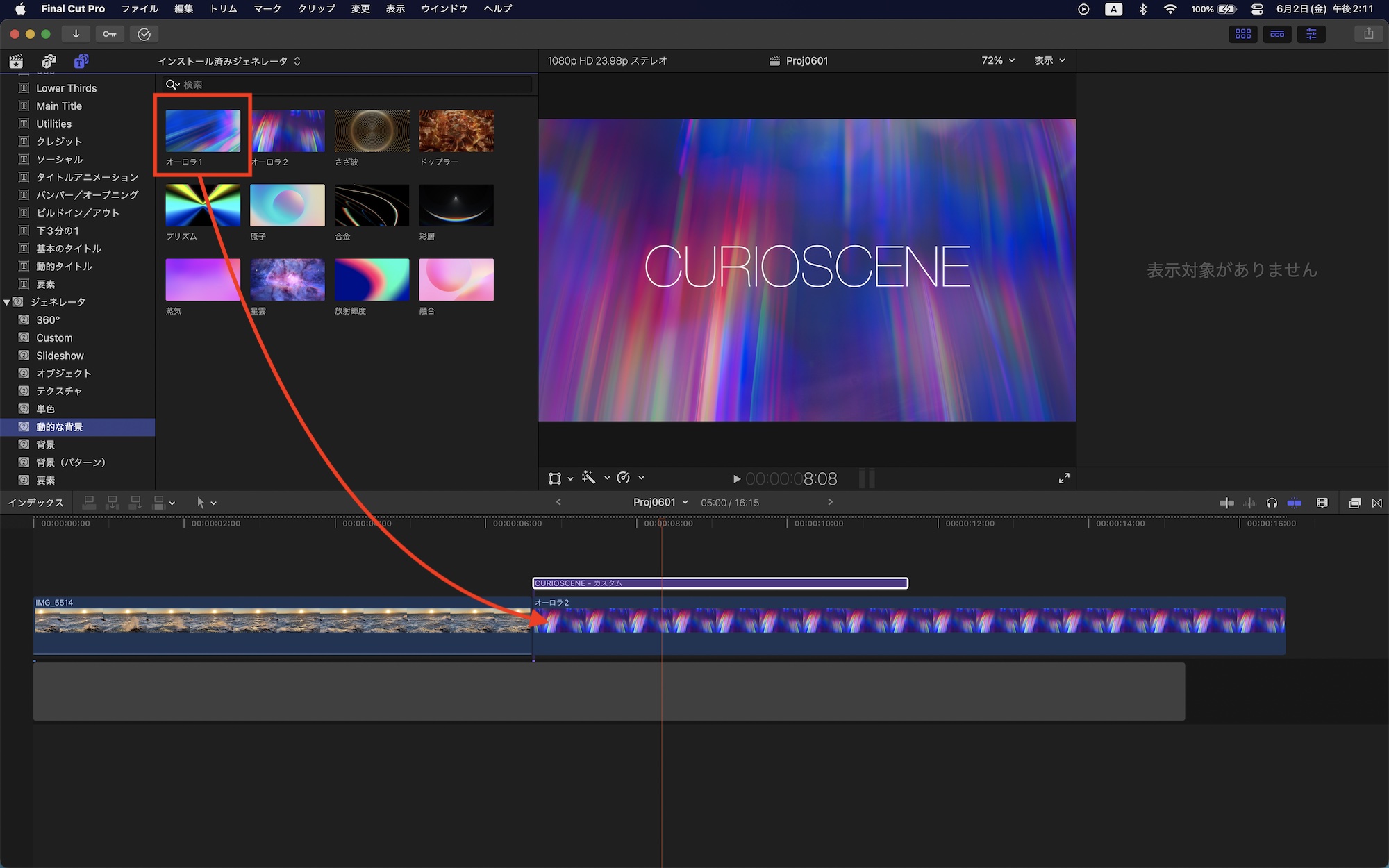Play the viewer with play button
Image resolution: width=1389 pixels, height=868 pixels.
(x=736, y=478)
